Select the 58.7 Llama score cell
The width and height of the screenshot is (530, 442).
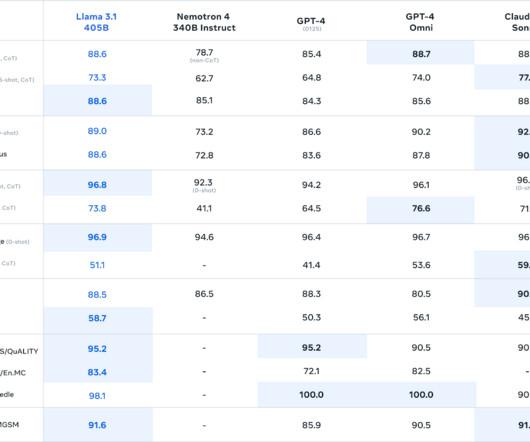97,320
